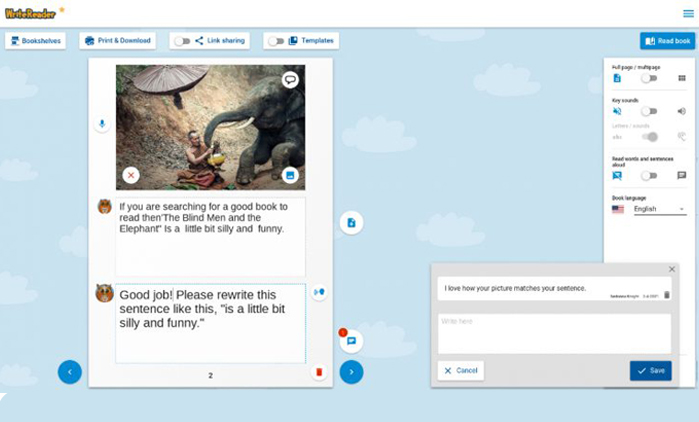Click the small owl avatar beside student text
Image resolution: width=699 pixels, height=422 pixels.
pos(105,206)
